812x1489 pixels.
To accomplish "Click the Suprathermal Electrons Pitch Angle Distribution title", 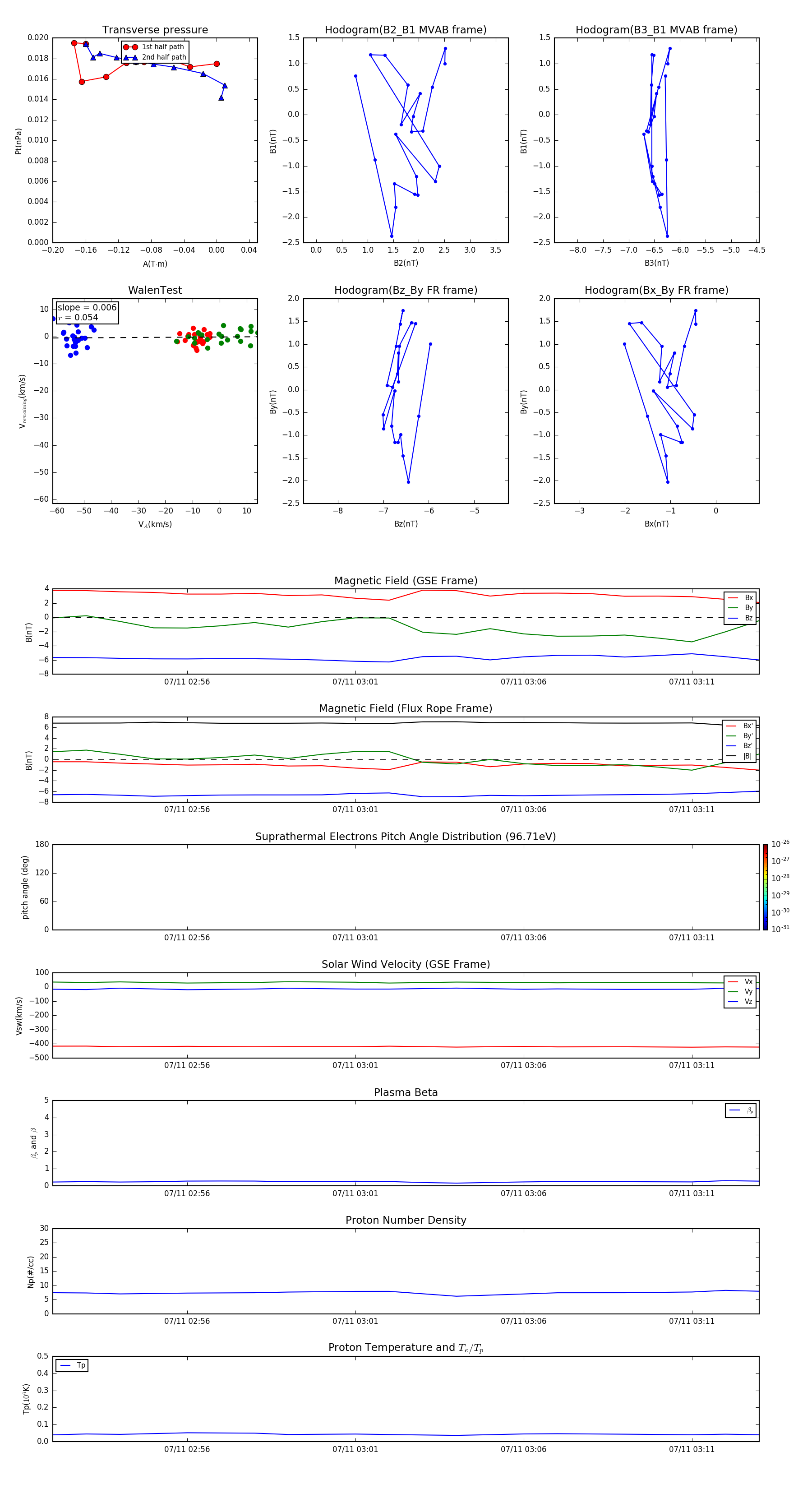I will (406, 837).
